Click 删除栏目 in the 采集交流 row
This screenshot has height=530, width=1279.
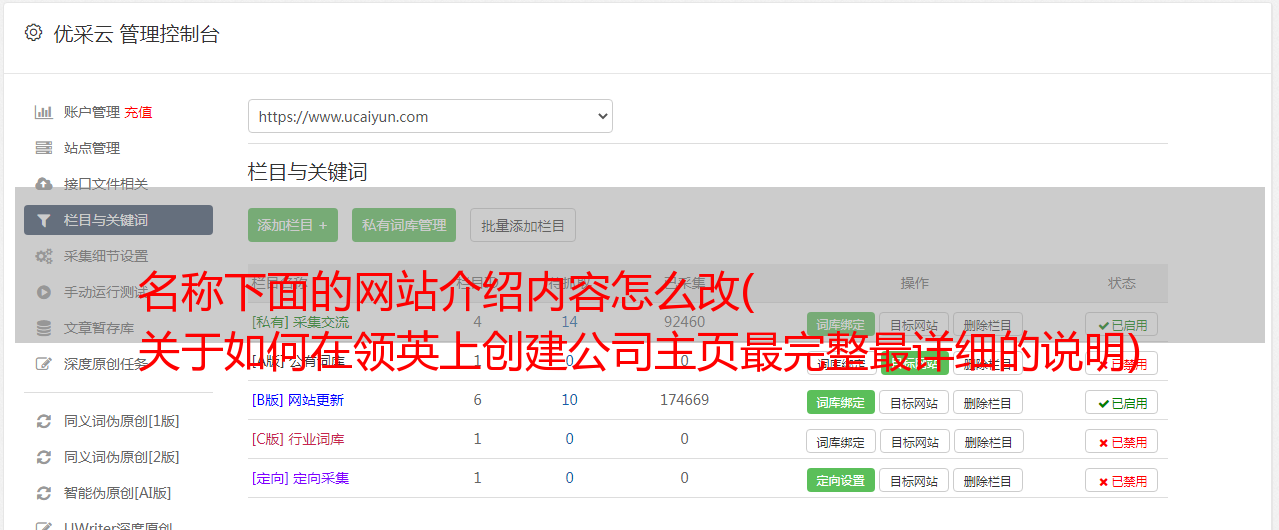988,324
